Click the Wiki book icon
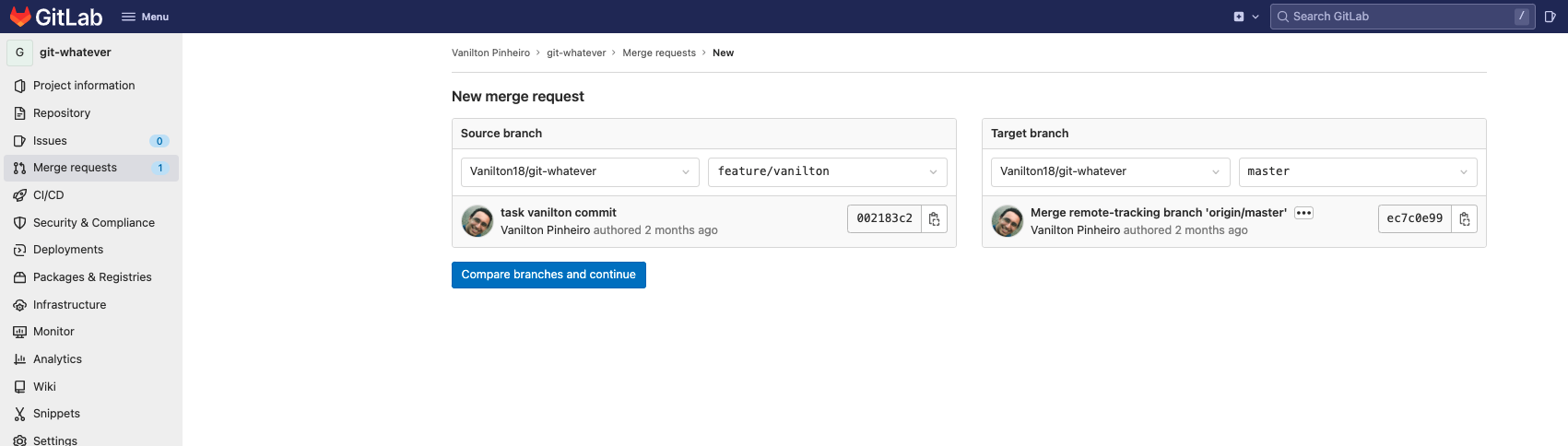Image resolution: width=1568 pixels, height=446 pixels. pos(19,387)
